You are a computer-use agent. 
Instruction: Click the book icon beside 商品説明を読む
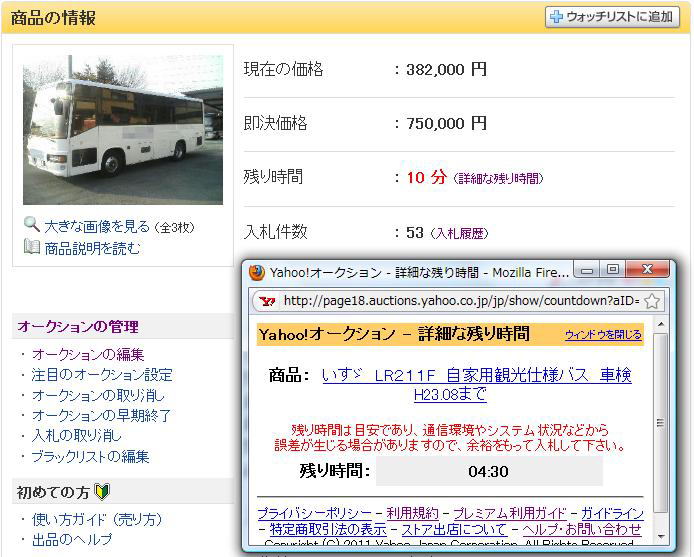point(31,247)
